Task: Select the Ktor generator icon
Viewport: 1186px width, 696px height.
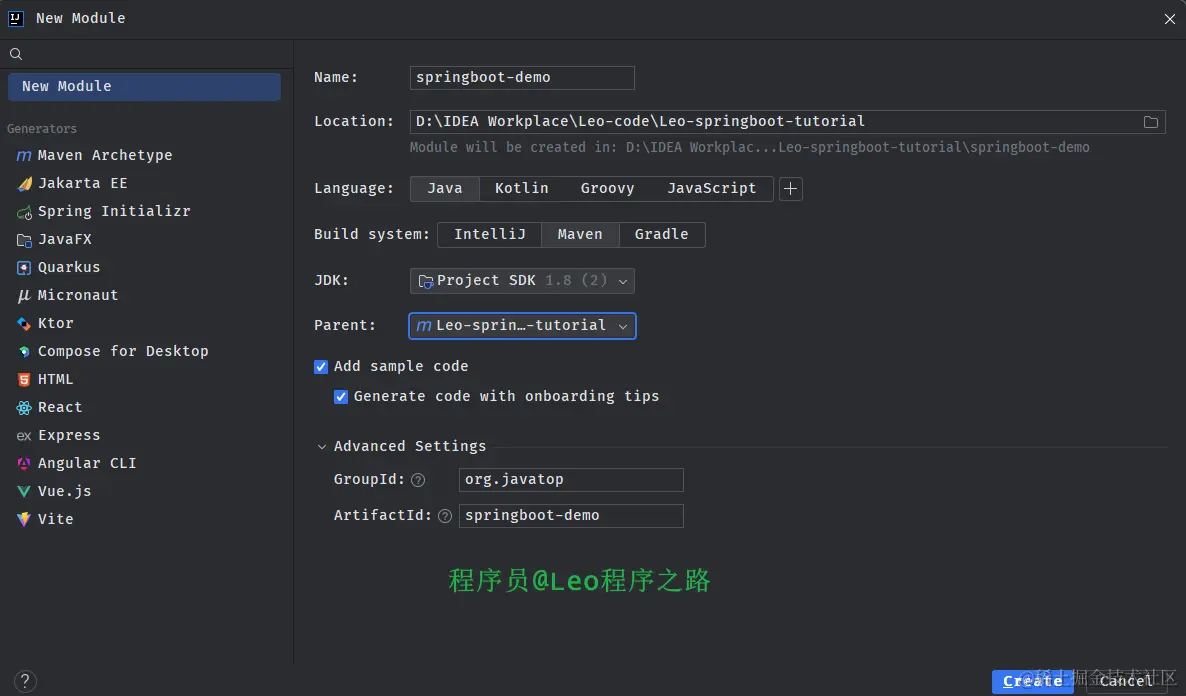Action: coord(24,324)
